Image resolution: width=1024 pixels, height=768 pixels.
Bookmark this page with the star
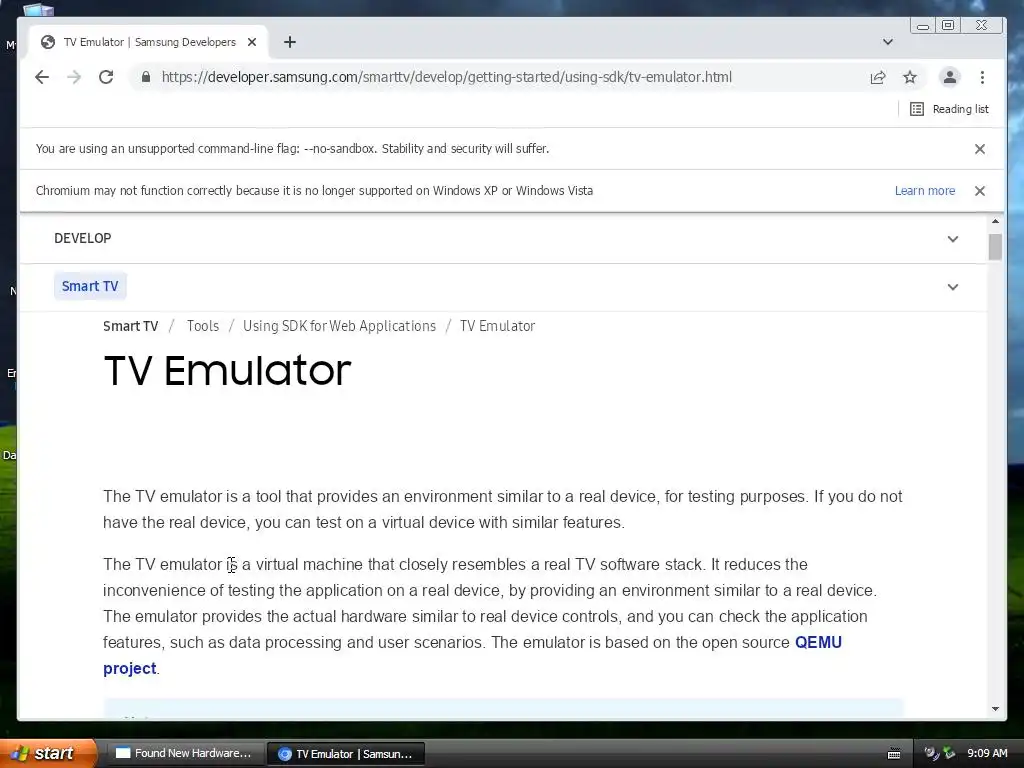click(910, 77)
